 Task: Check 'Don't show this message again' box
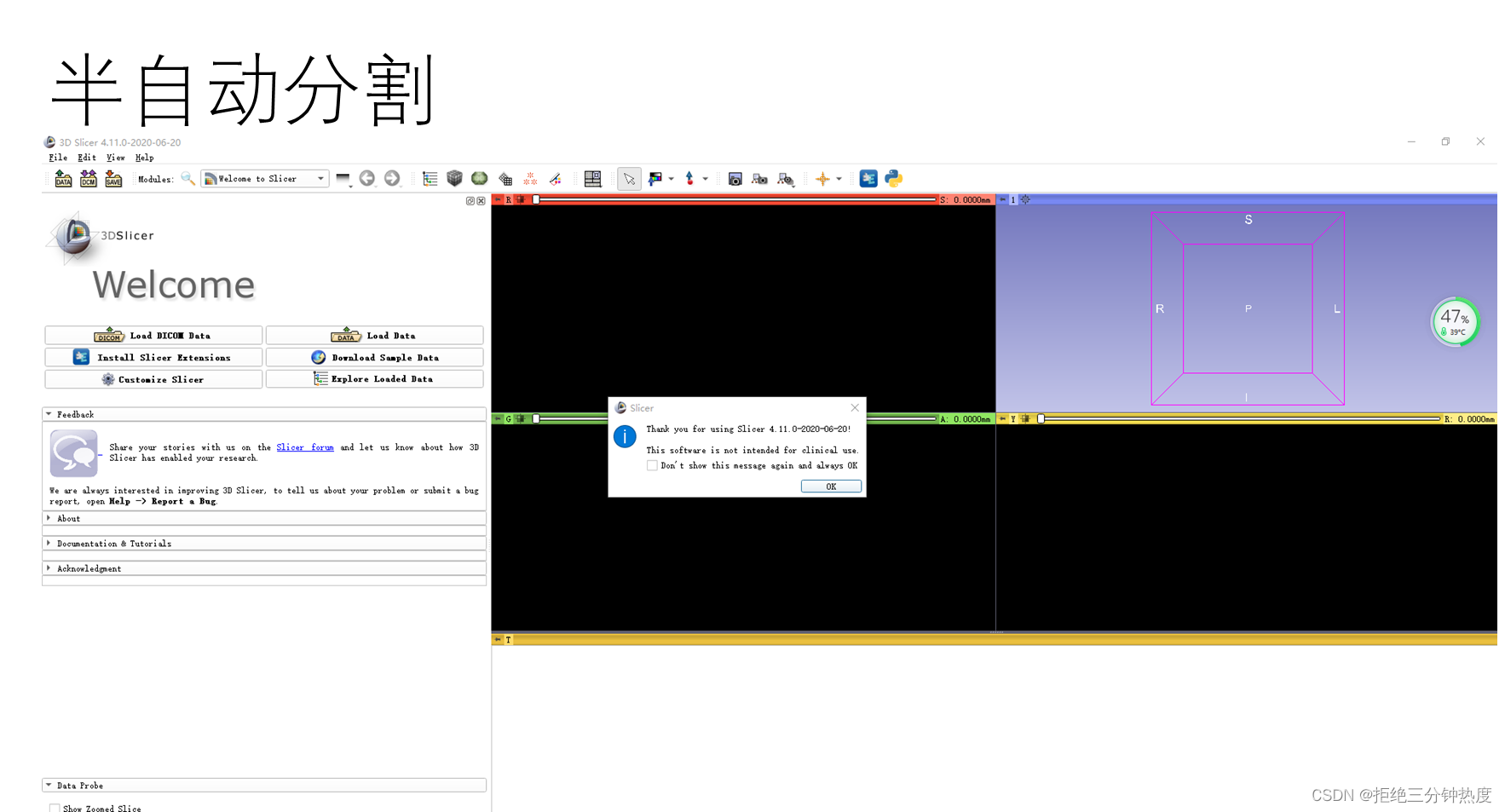[652, 465]
